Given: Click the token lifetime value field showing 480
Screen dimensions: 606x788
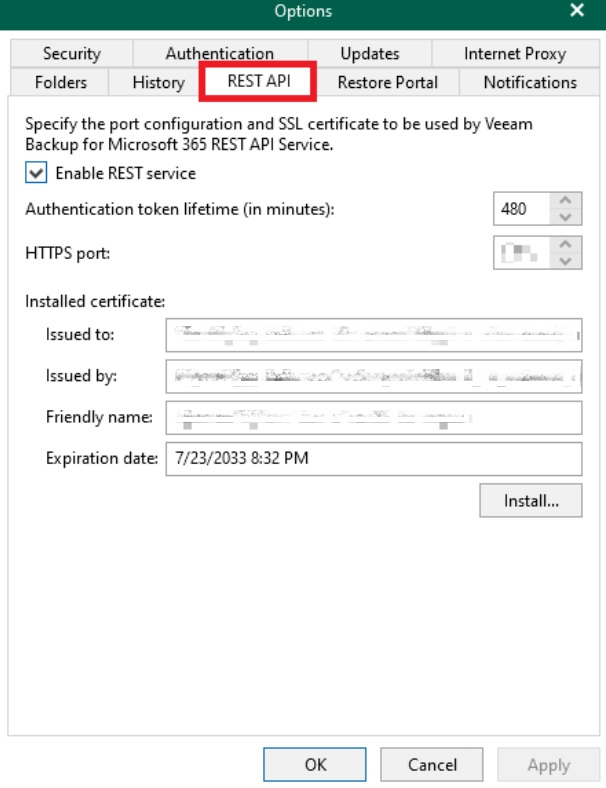Looking at the screenshot, I should 522,209.
